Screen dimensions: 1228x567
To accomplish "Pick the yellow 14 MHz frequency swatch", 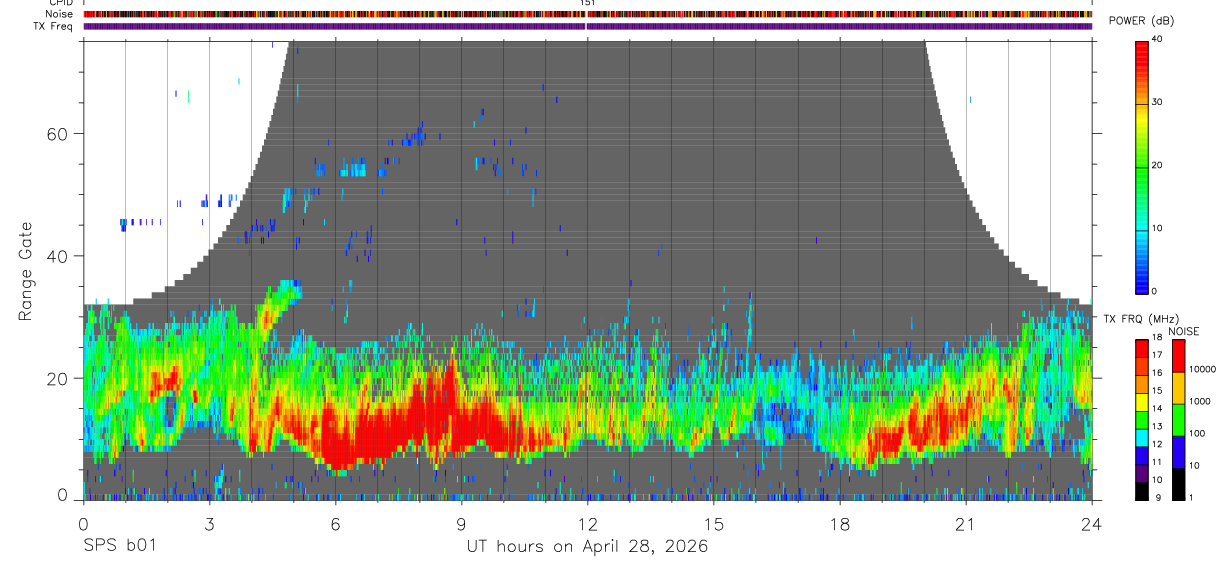I will 1142,402.
